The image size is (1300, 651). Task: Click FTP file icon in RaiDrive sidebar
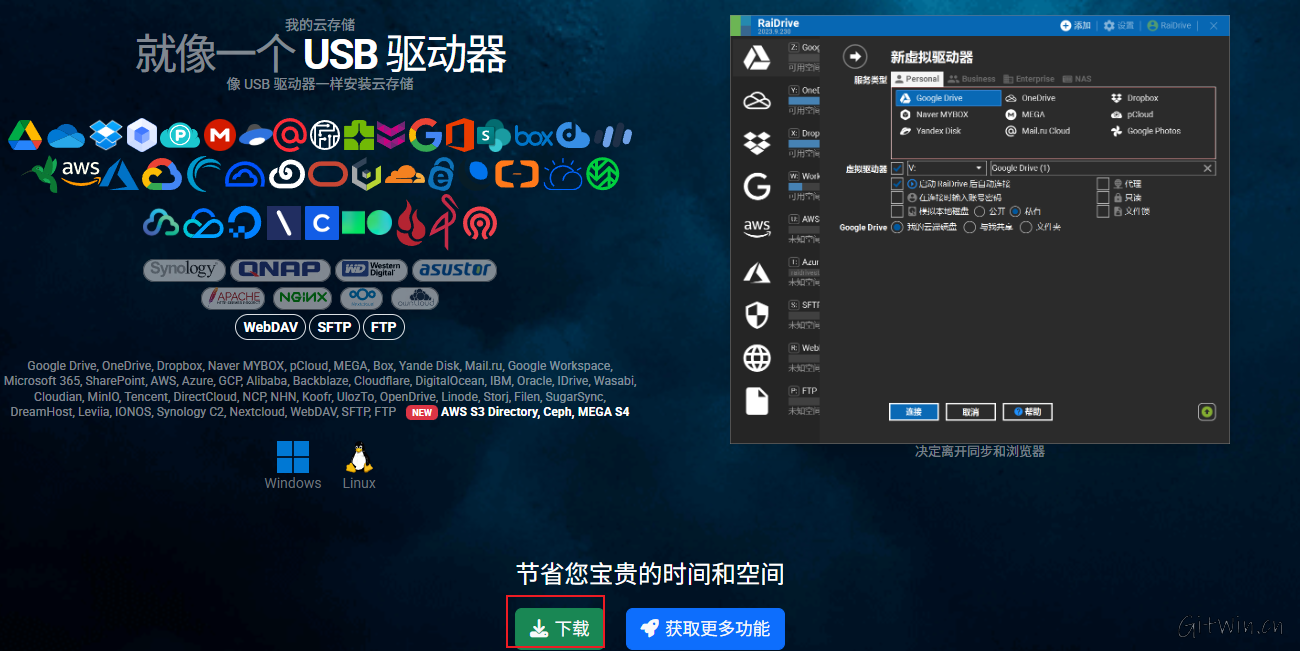756,400
